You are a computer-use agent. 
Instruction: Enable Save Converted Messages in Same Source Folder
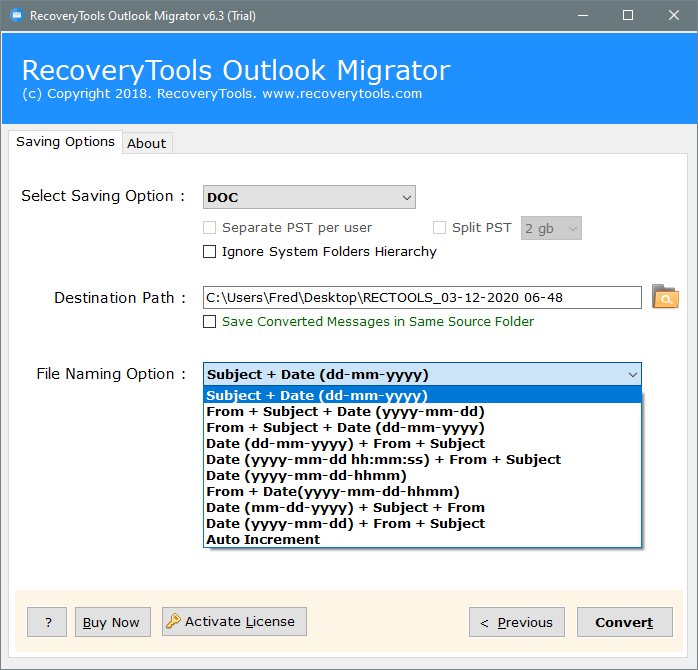[x=209, y=321]
